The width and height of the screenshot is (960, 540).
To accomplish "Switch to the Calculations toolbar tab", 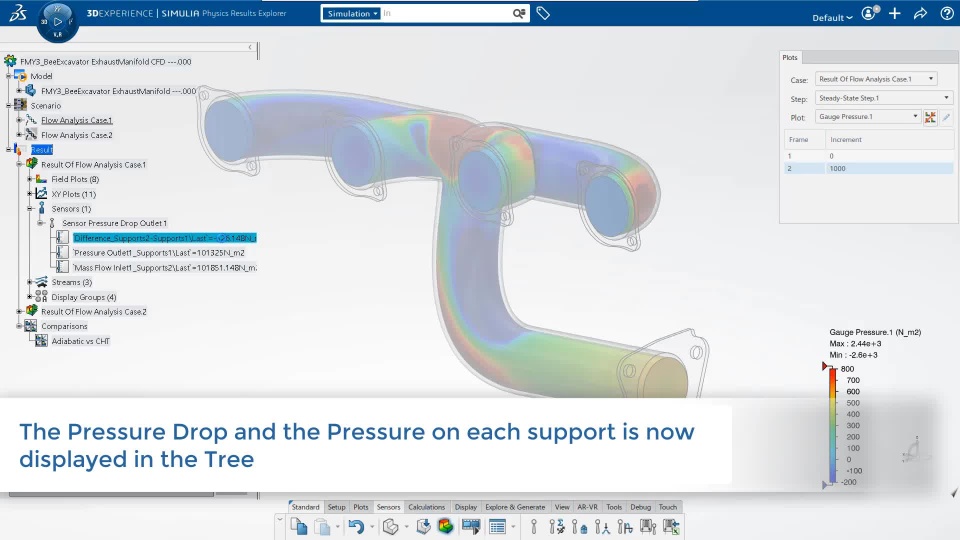I will (x=426, y=507).
